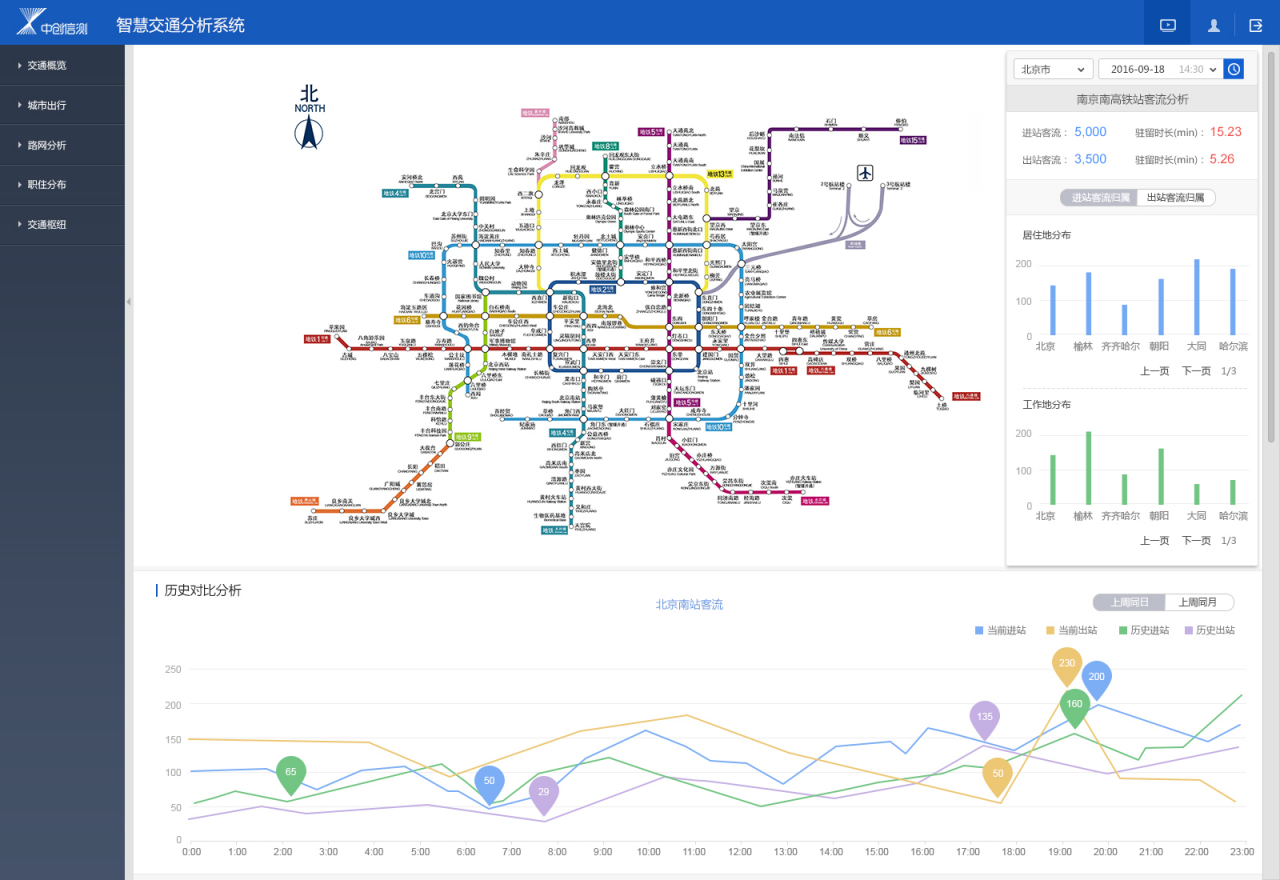1280x880 pixels.
Task: Click 上一页 under 工作地分布 chart
Action: point(1154,541)
